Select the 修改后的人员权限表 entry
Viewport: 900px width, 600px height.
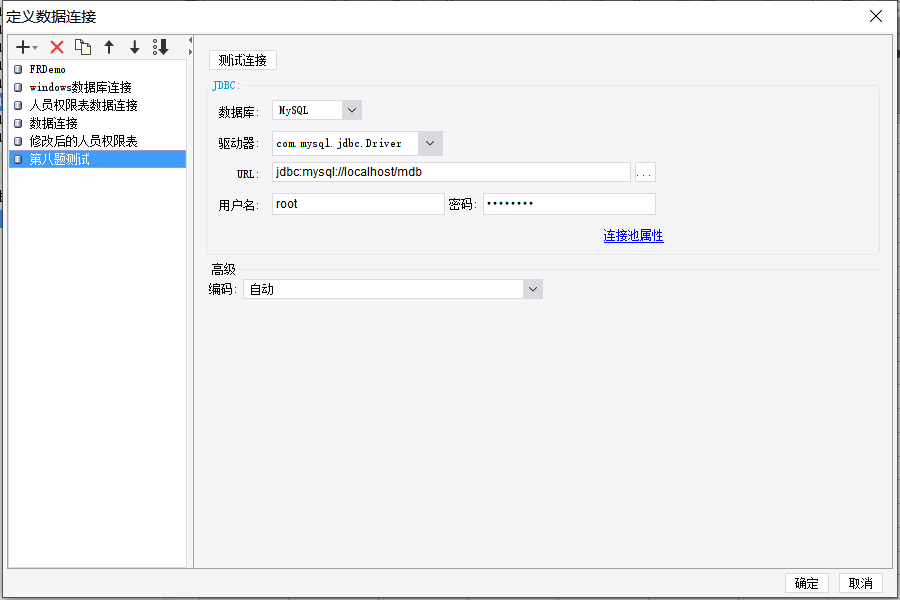[x=98, y=141]
